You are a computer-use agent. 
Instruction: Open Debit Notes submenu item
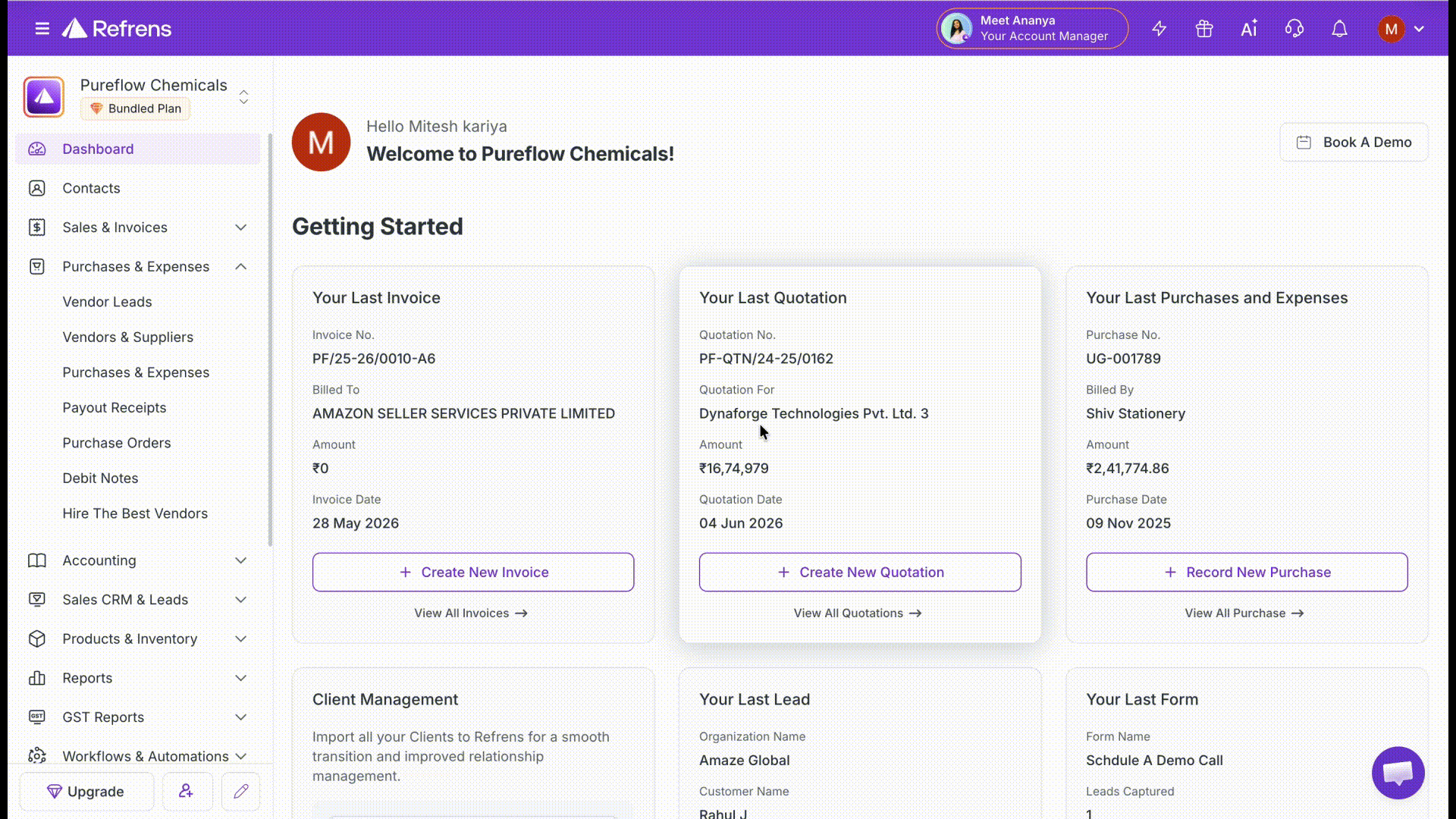click(x=100, y=478)
